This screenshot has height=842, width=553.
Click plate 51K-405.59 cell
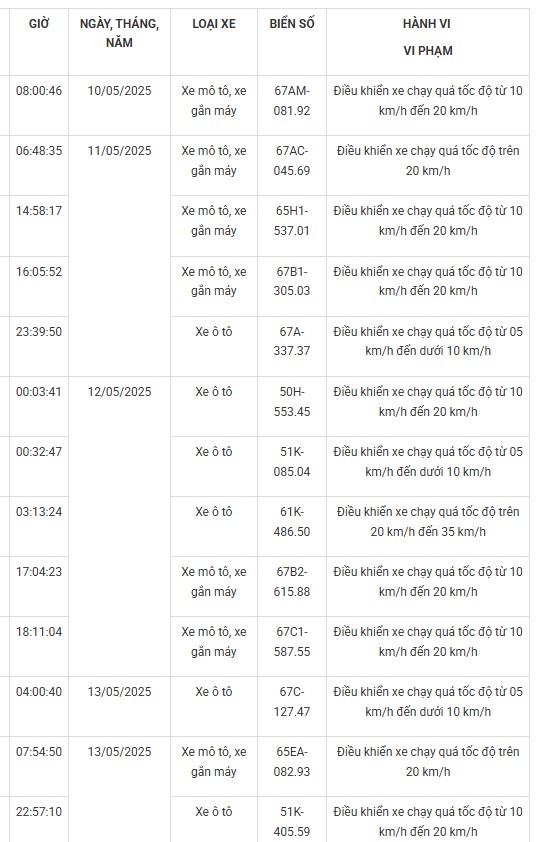(x=292, y=822)
